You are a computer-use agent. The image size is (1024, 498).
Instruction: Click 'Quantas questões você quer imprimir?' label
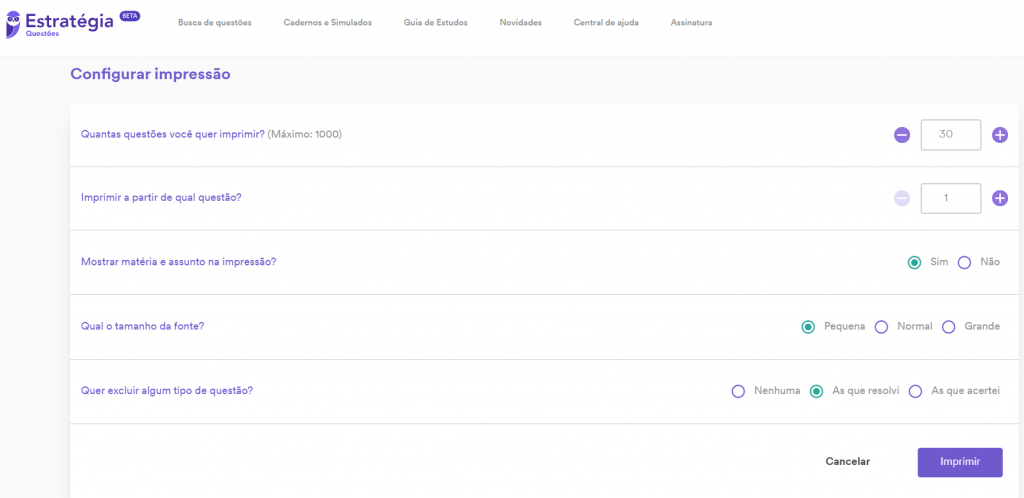[172, 134]
